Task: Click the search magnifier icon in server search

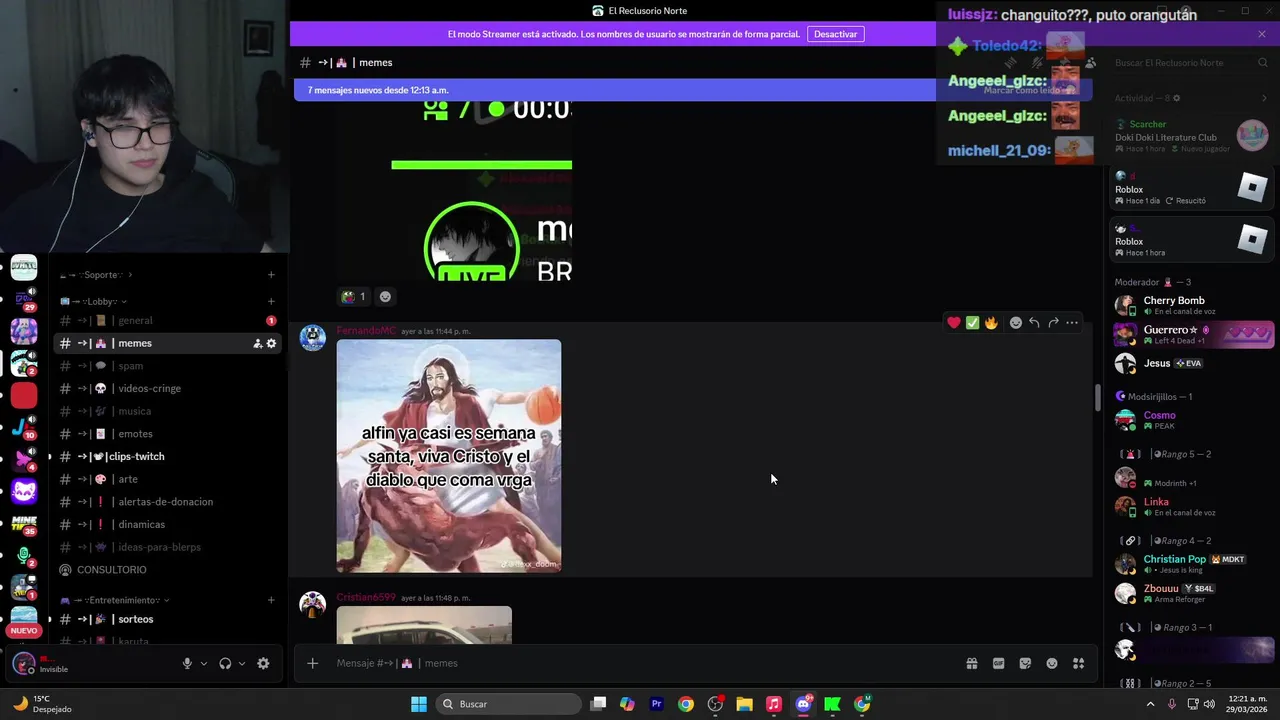Action: tap(1263, 63)
